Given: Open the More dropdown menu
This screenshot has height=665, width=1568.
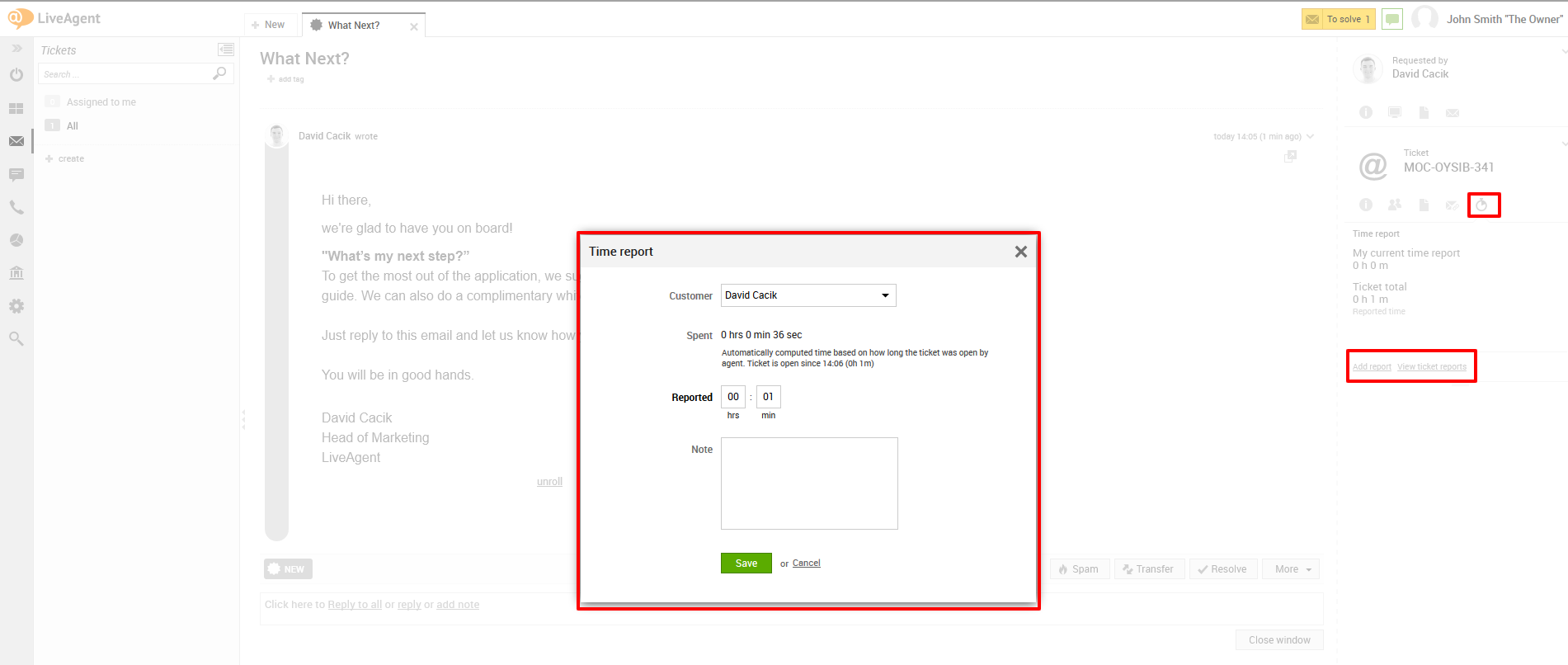Looking at the screenshot, I should (1291, 569).
